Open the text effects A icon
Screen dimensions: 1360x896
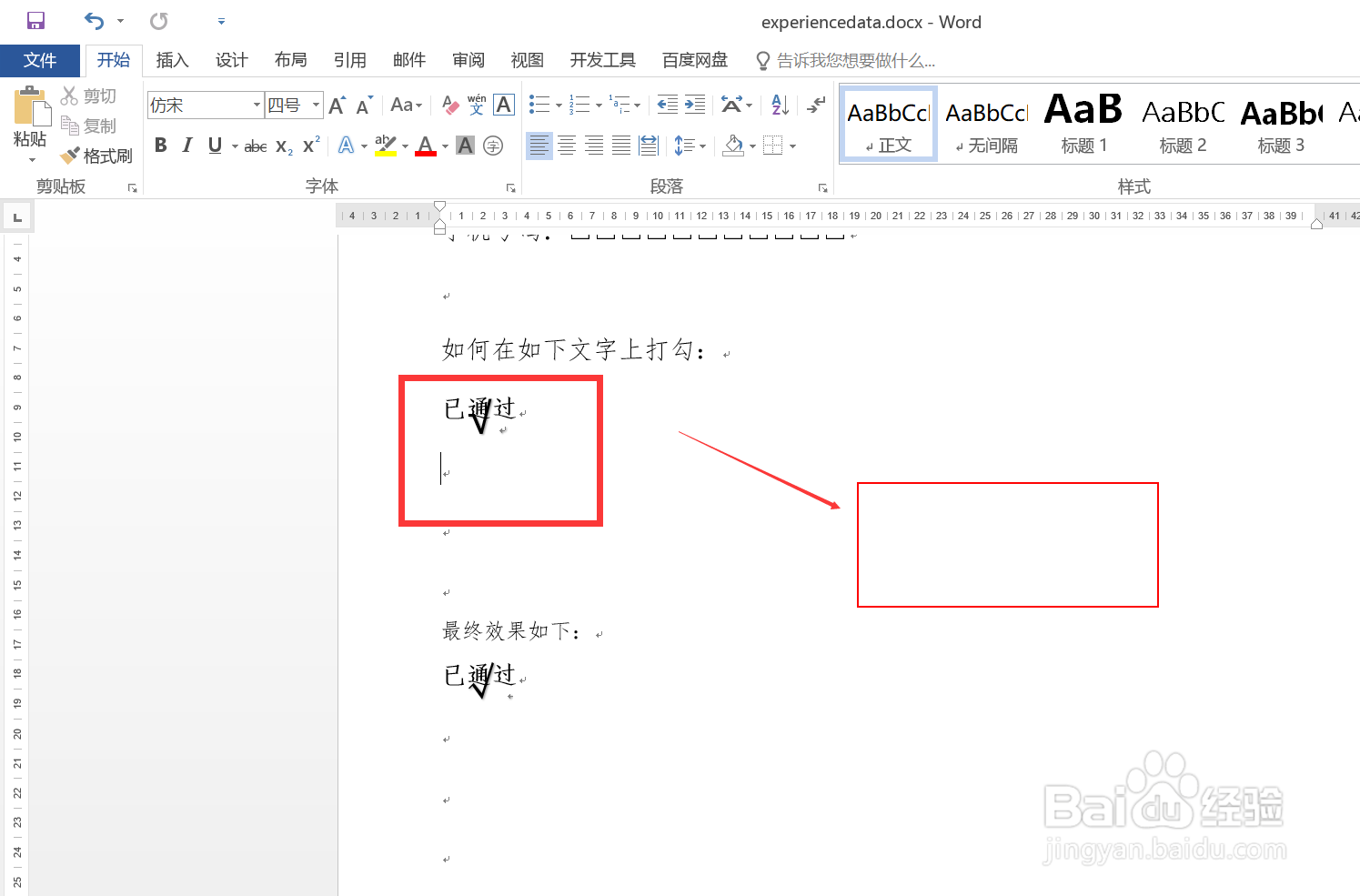click(x=347, y=146)
